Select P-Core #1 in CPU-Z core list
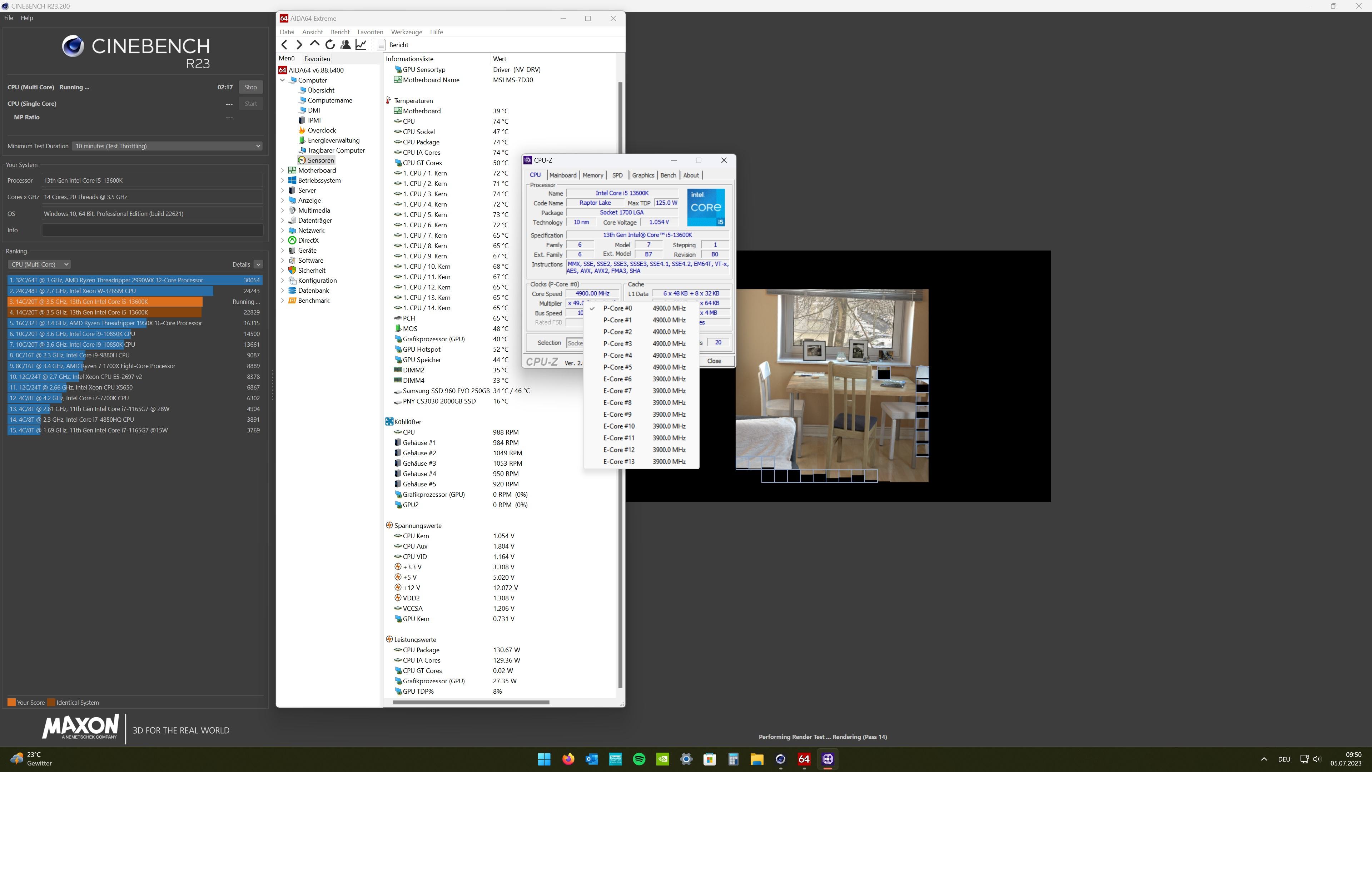1372x882 pixels. [641, 320]
